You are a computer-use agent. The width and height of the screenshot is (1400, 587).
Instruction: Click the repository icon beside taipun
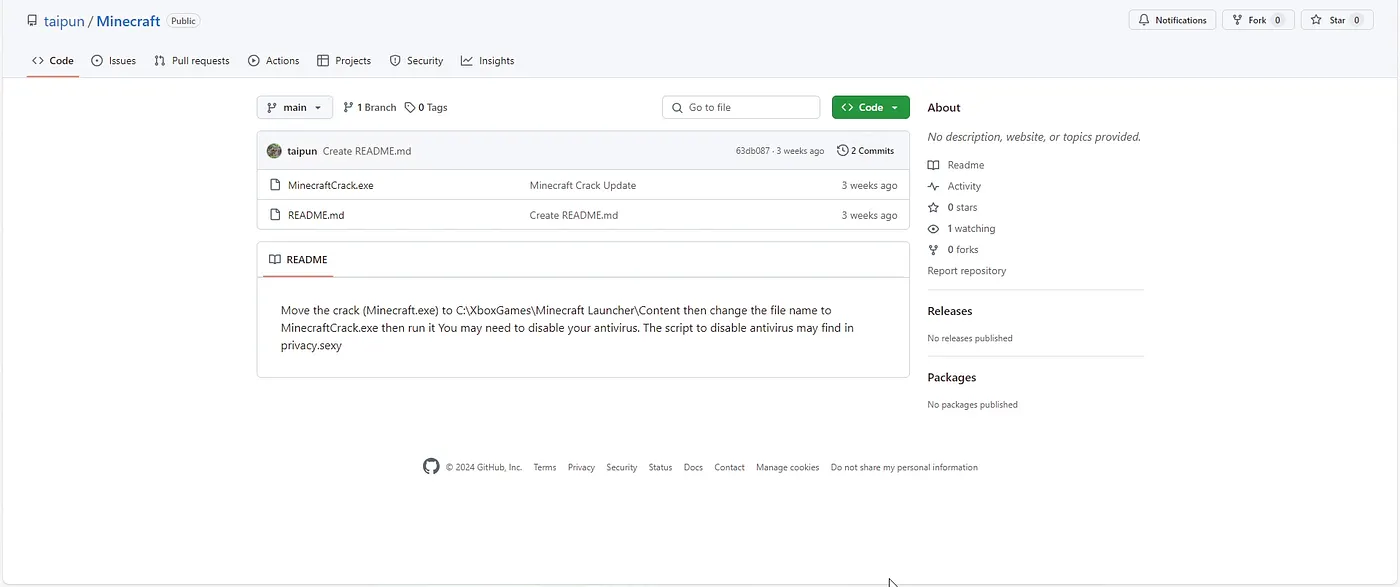32,21
